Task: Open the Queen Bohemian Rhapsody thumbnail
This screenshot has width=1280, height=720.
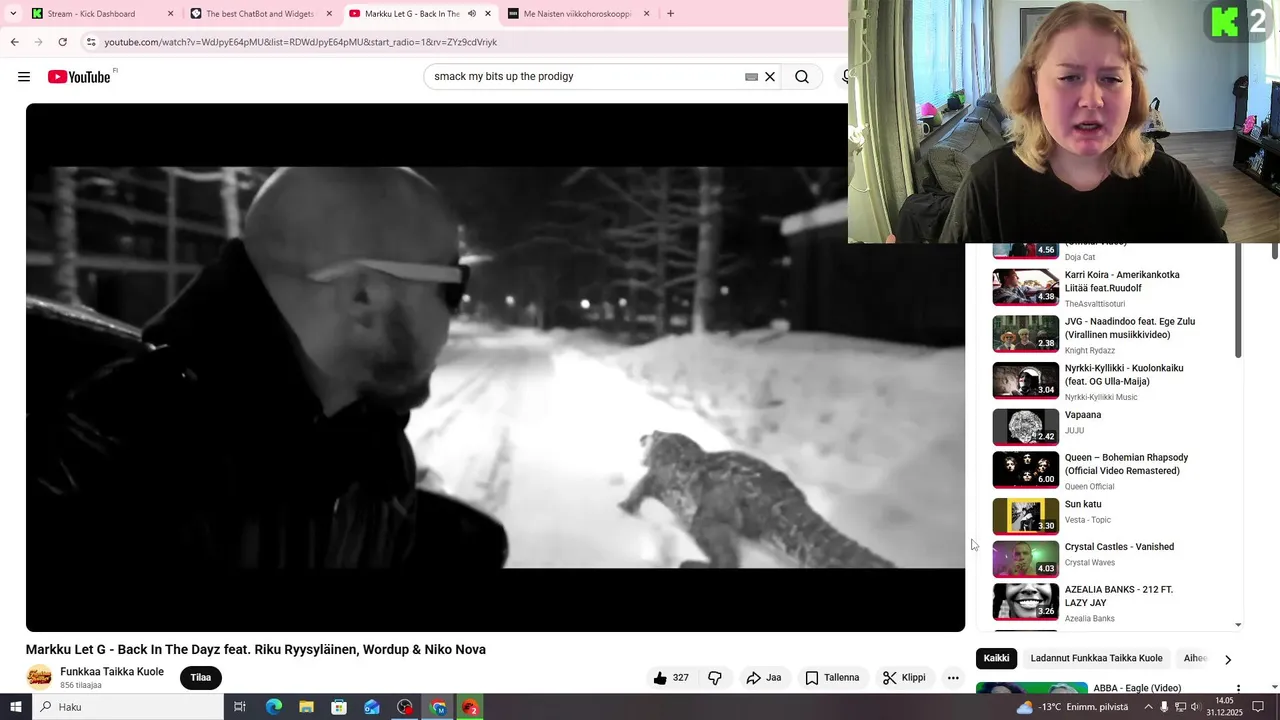Action: [x=1025, y=469]
